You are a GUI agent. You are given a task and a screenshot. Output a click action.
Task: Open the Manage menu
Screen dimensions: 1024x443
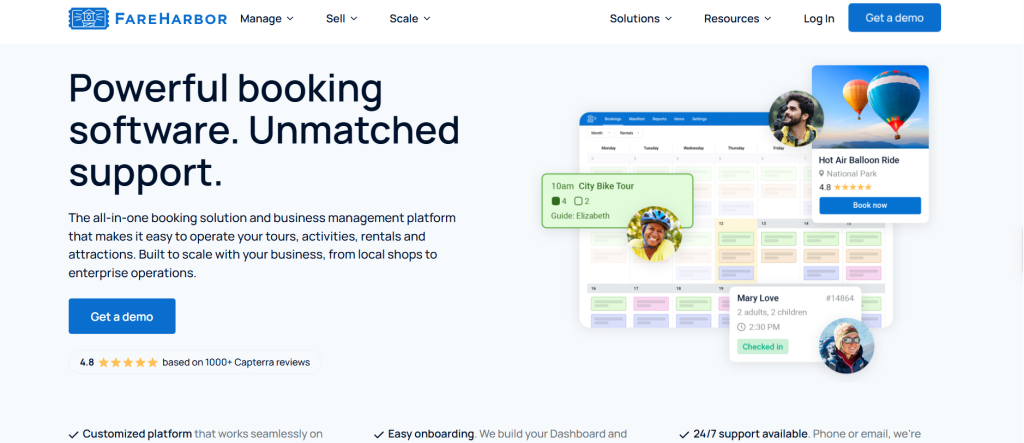click(267, 18)
